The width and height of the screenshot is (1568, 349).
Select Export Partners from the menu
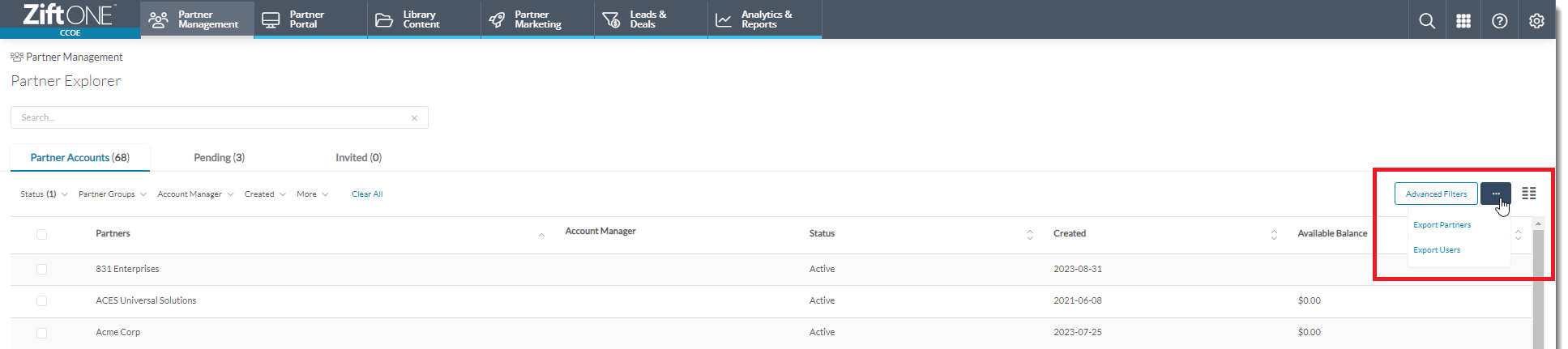click(x=1442, y=225)
